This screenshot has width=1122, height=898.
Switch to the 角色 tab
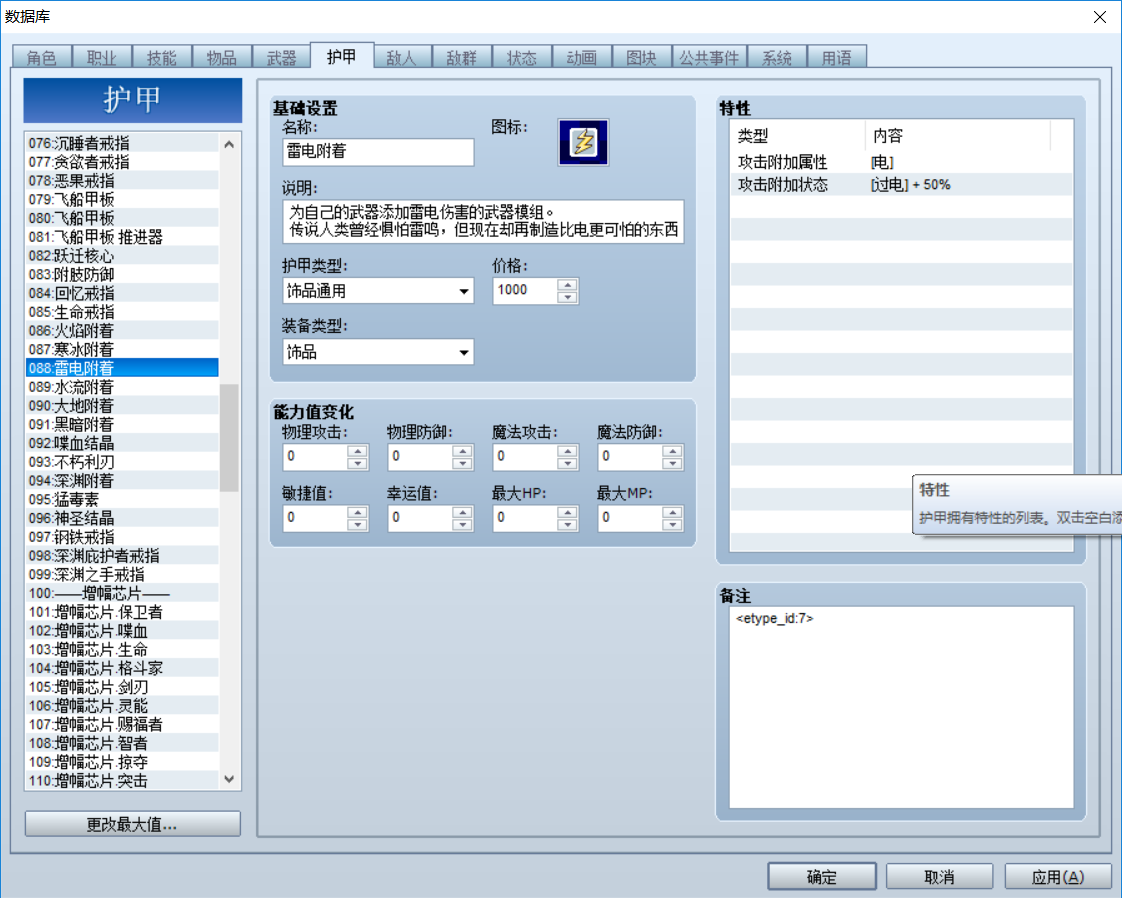pos(42,57)
